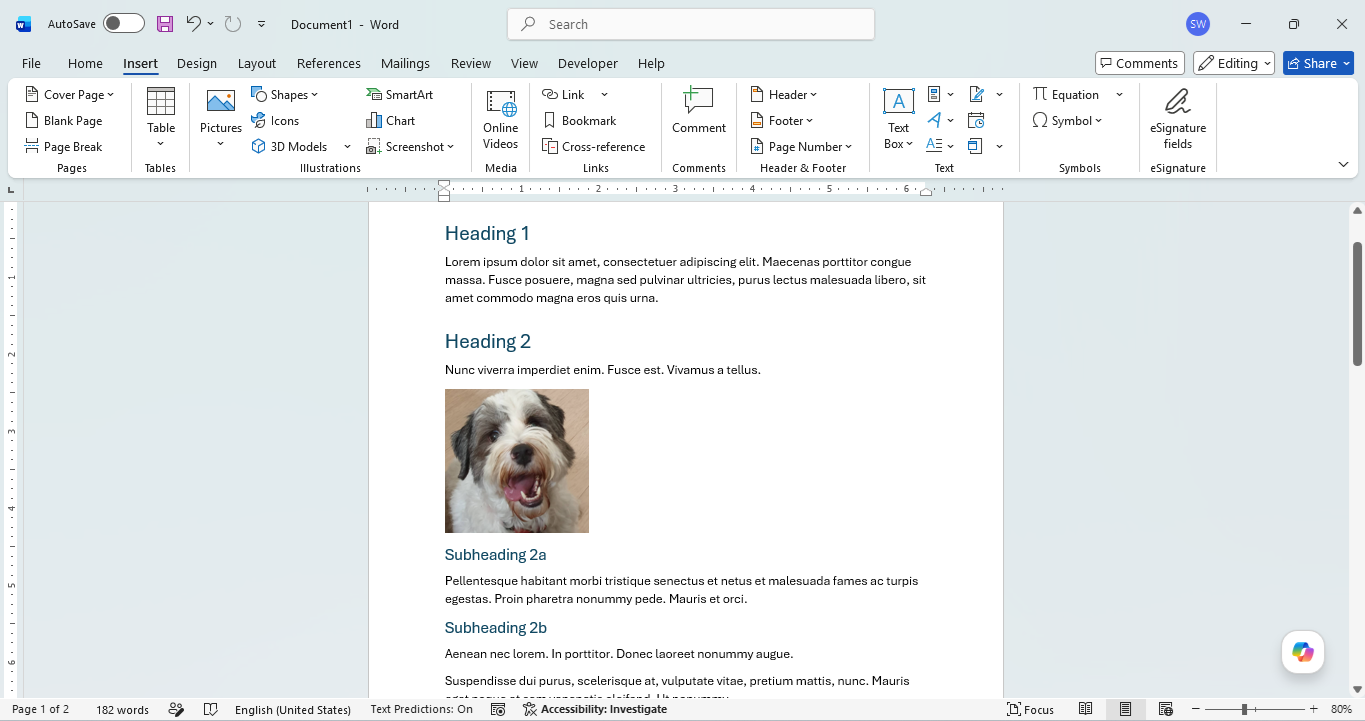Add a Bookmark

[x=579, y=121]
